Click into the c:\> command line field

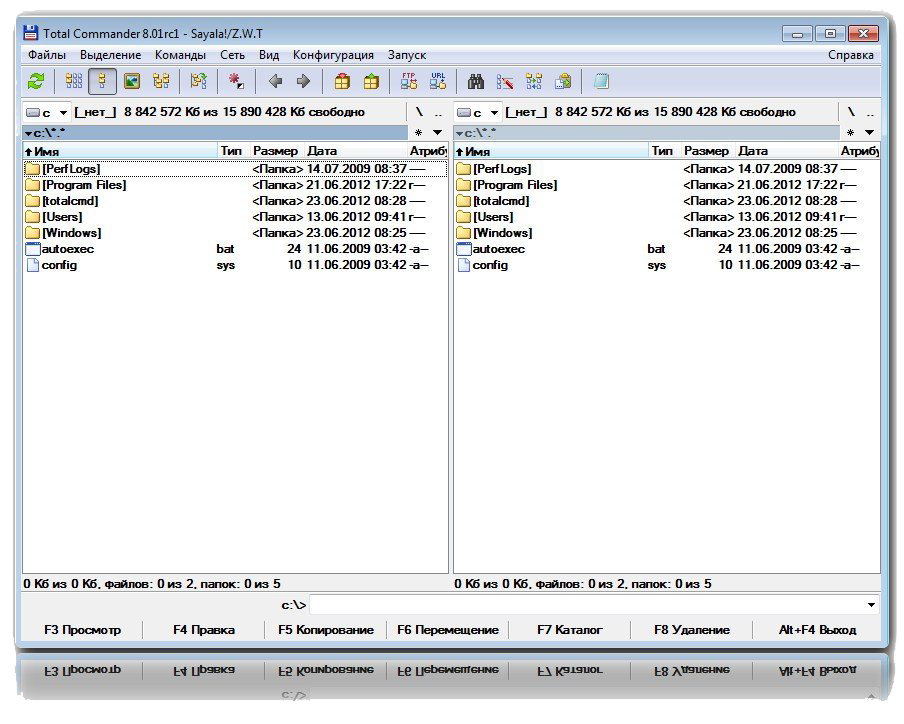(x=587, y=605)
